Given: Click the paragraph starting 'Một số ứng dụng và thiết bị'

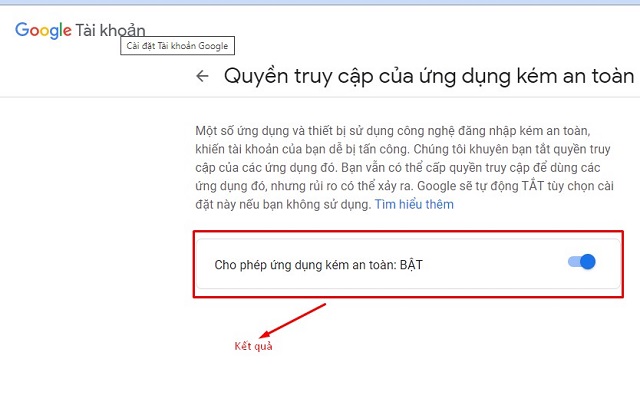Looking at the screenshot, I should tap(404, 167).
